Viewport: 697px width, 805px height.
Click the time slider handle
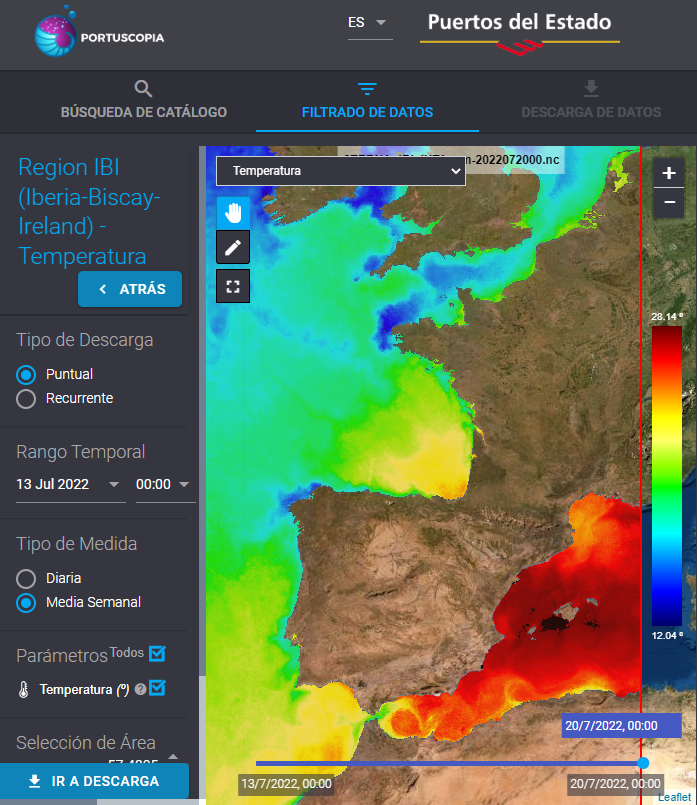[x=643, y=763]
